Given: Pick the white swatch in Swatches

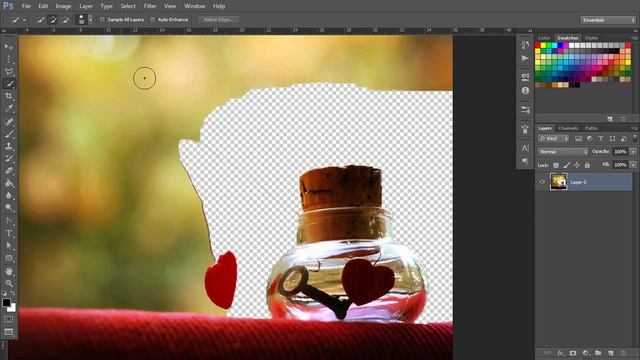Looking at the screenshot, I should [572, 45].
